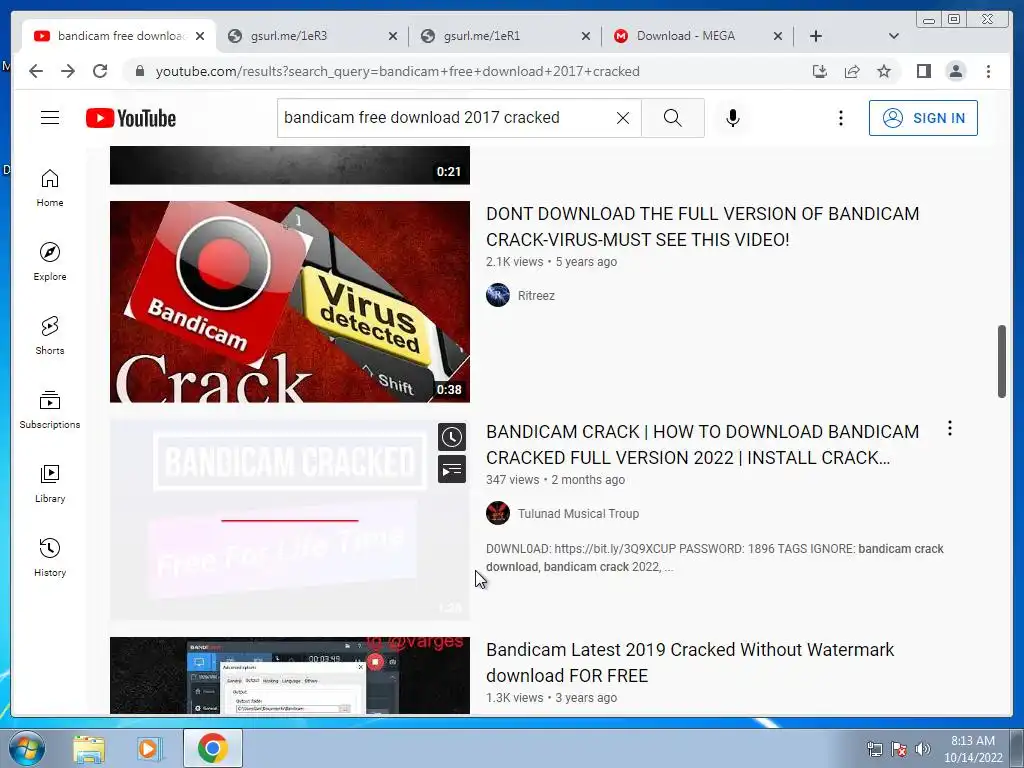Expand the tab search dropdown arrow
The image size is (1024, 768).
[x=893, y=36]
